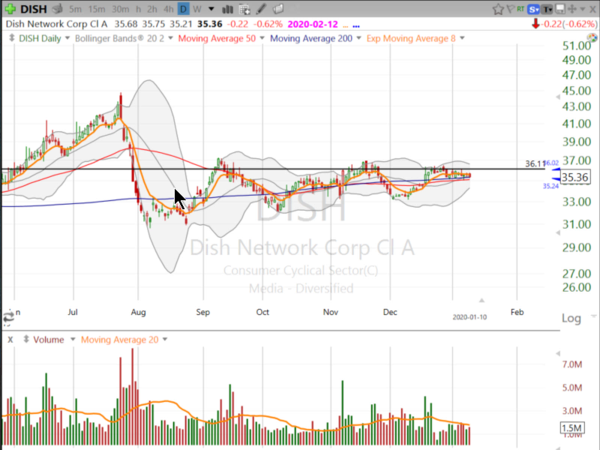Click the colorful chart color palette icon
600x450 pixels.
[592, 38]
